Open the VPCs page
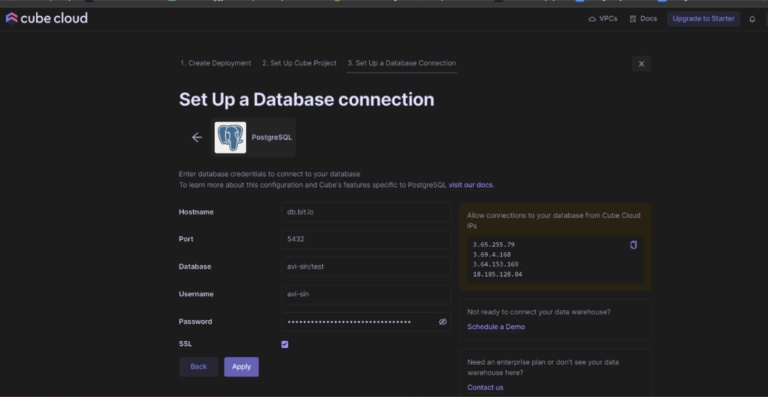Viewport: 768px width, 397px height. coord(603,19)
